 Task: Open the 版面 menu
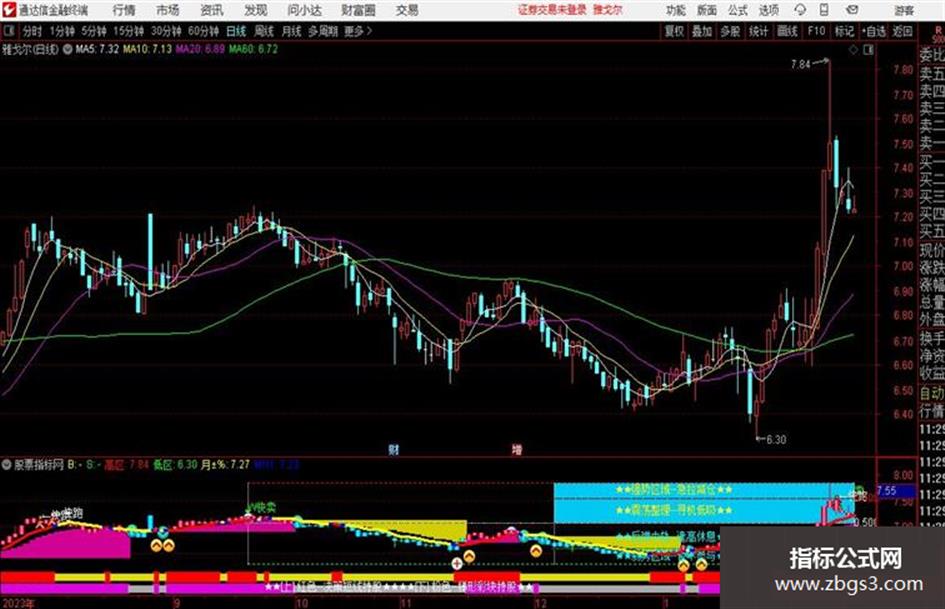pyautogui.click(x=706, y=10)
